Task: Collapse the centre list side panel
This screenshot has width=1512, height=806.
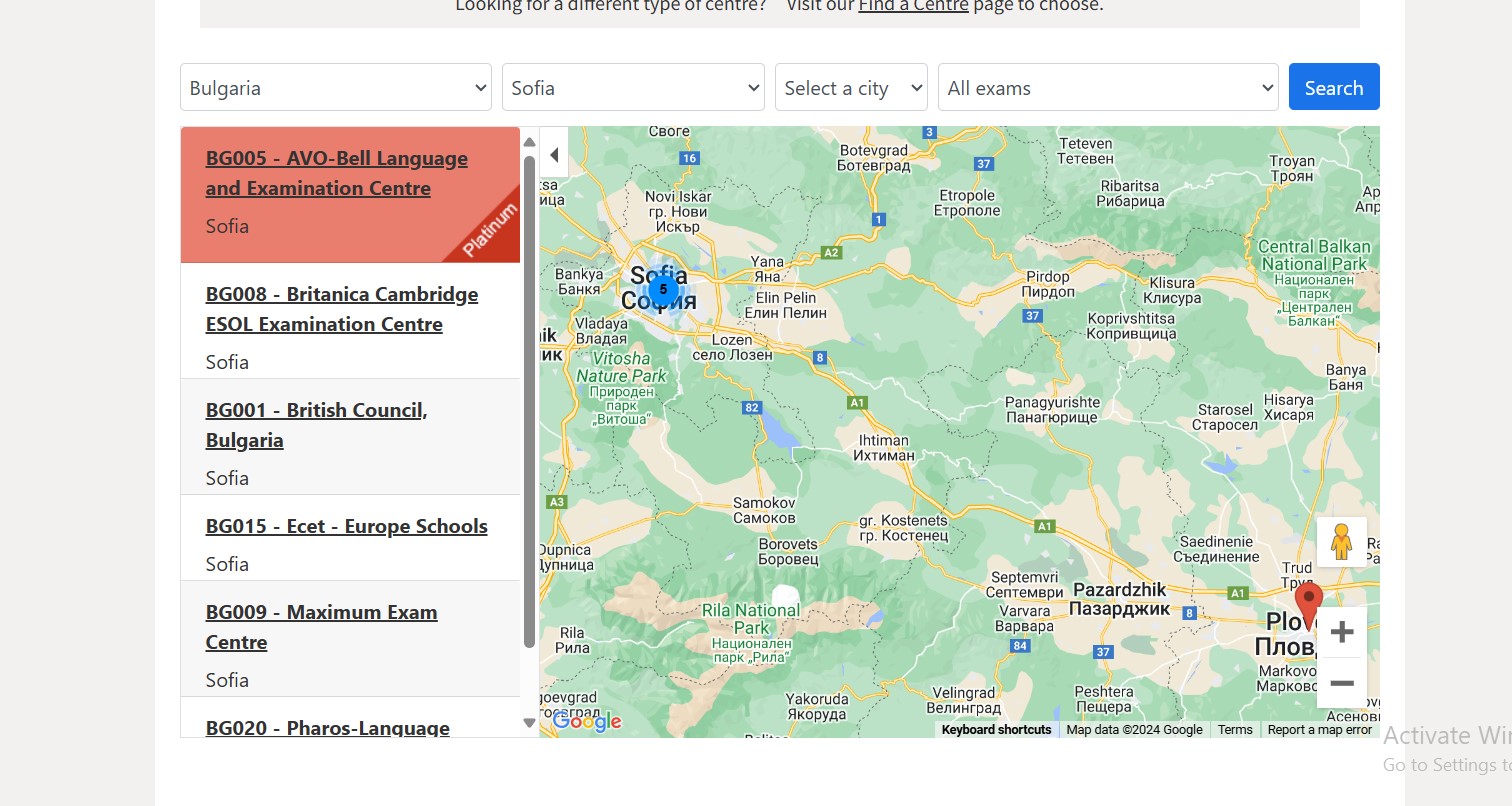Action: pos(554,154)
